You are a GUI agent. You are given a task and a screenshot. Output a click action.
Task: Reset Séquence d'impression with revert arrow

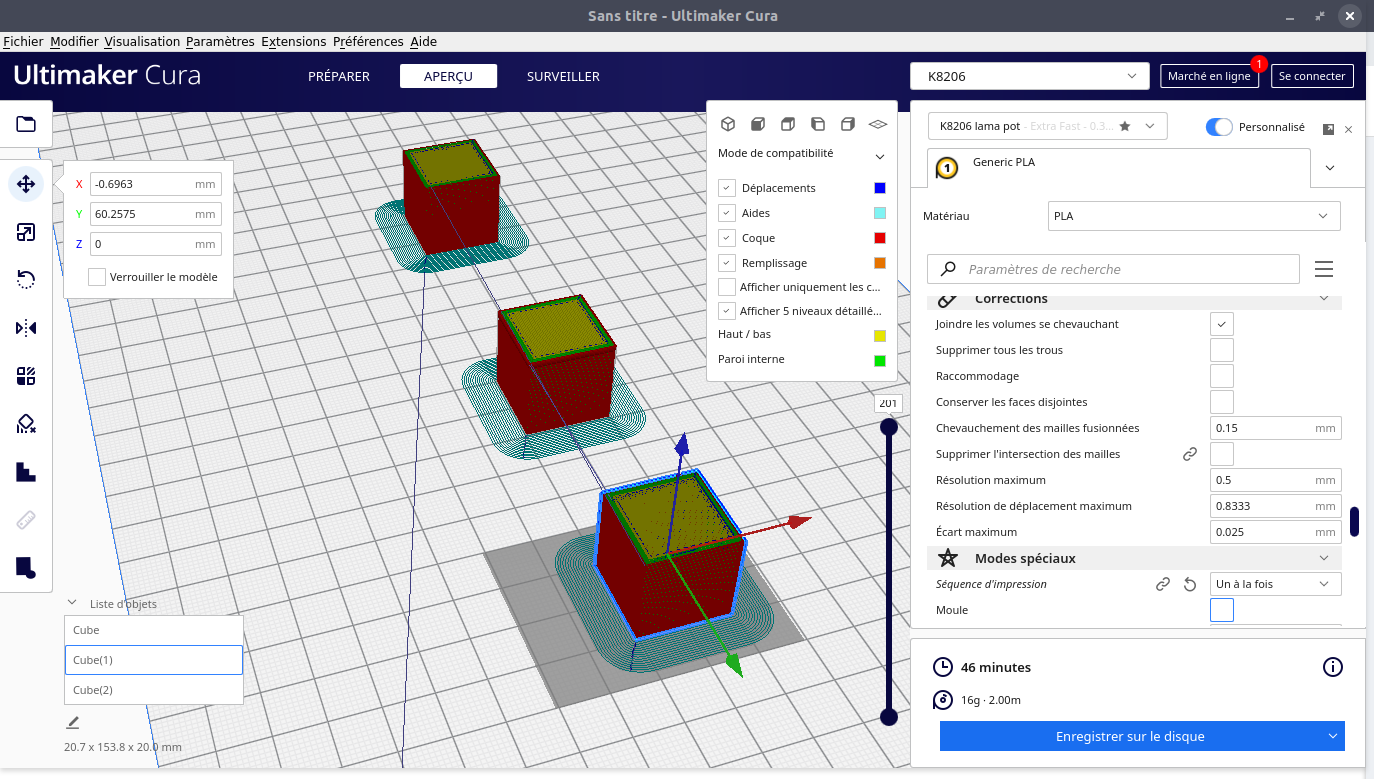coord(1190,584)
